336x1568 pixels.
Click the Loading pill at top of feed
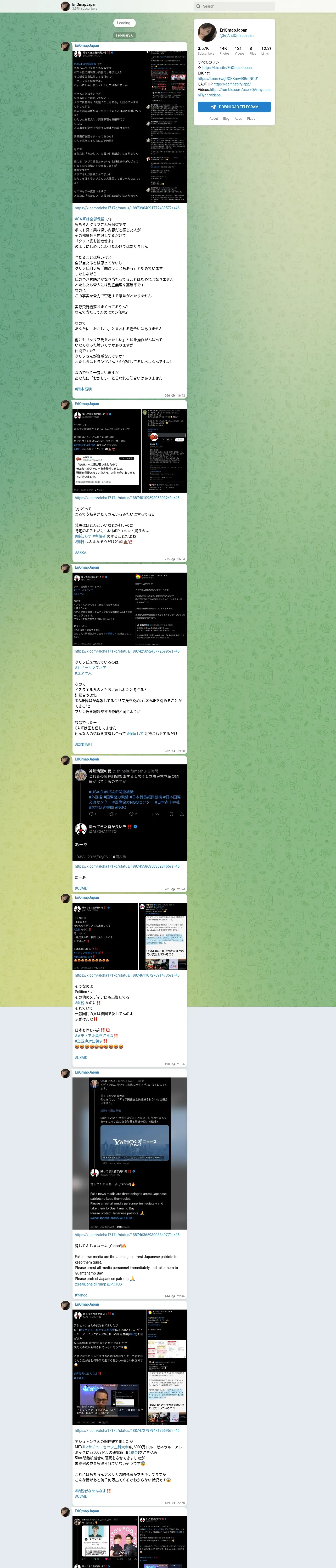click(124, 23)
